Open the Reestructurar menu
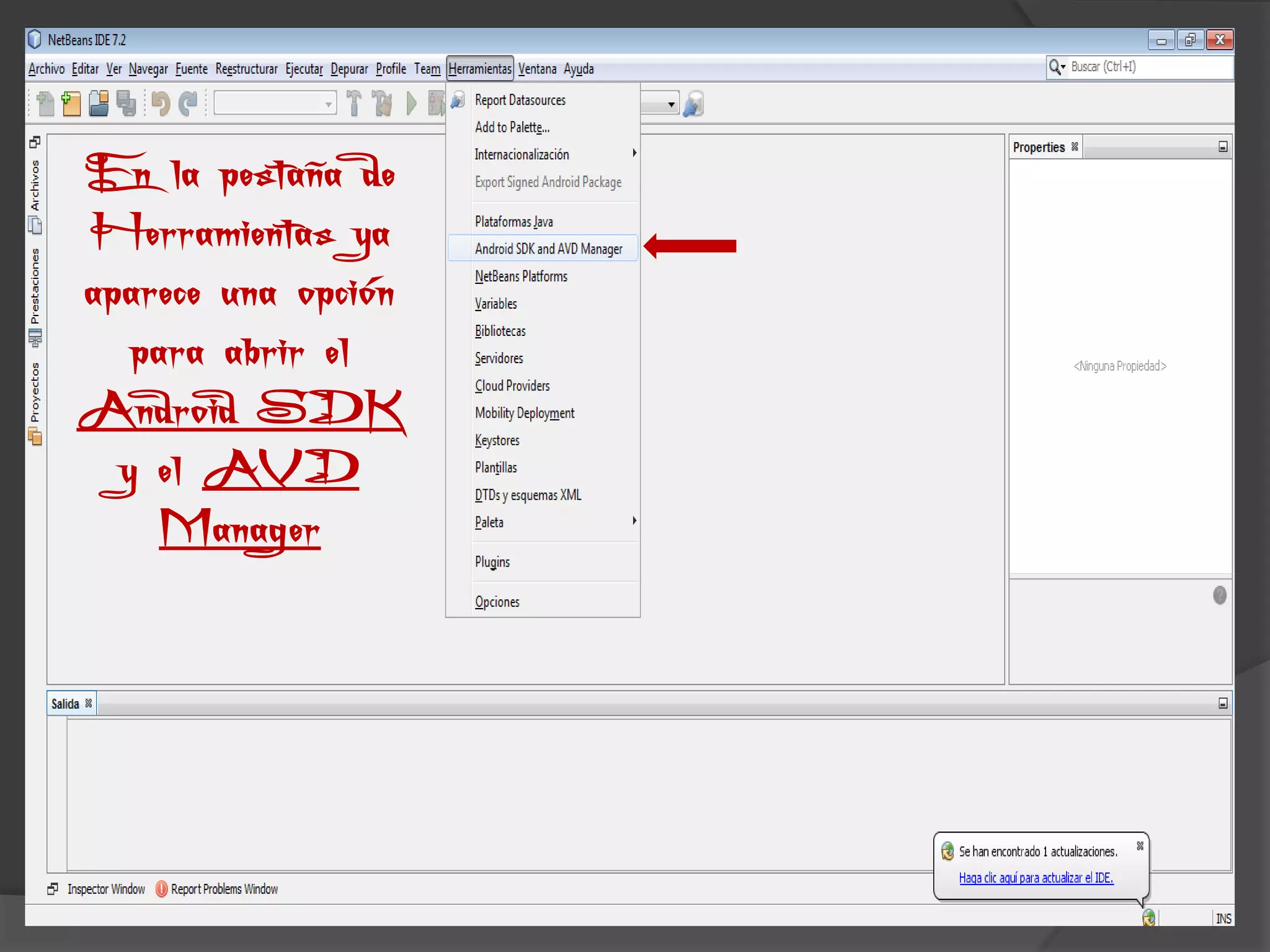 (x=246, y=69)
